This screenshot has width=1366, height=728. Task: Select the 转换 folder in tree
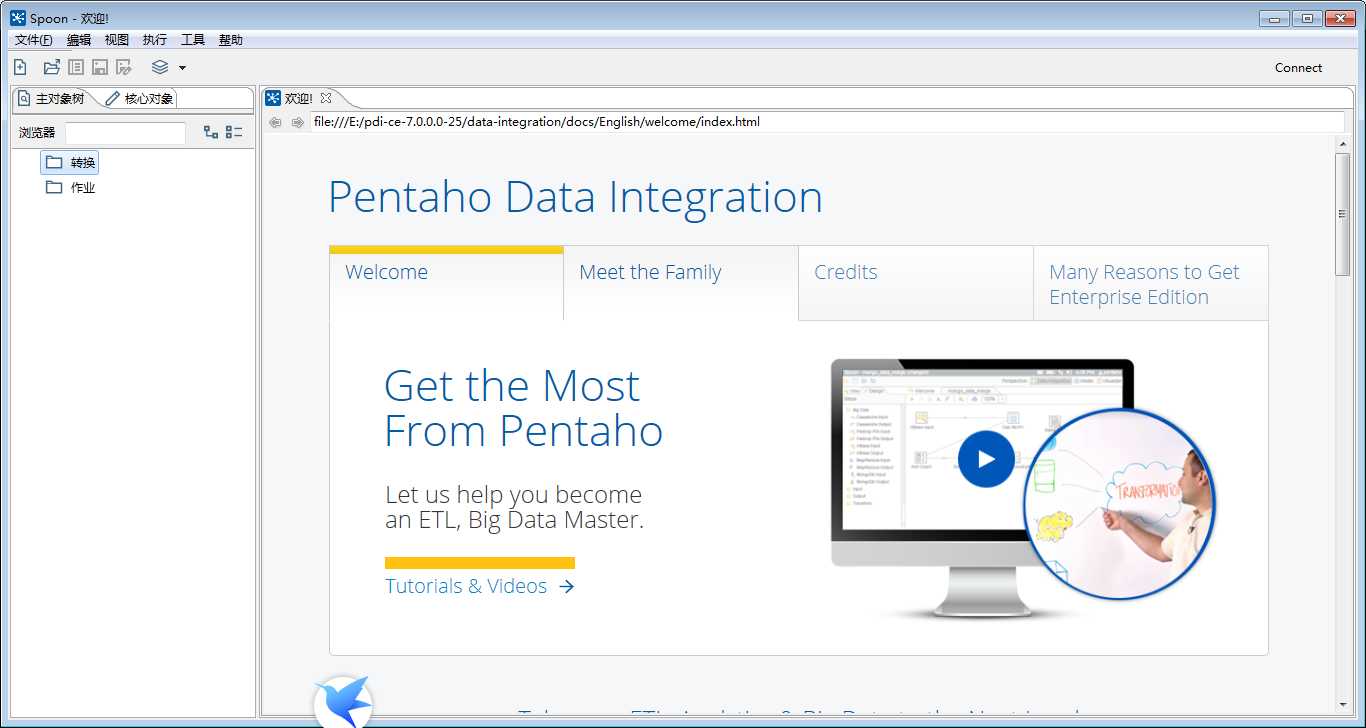pos(70,162)
